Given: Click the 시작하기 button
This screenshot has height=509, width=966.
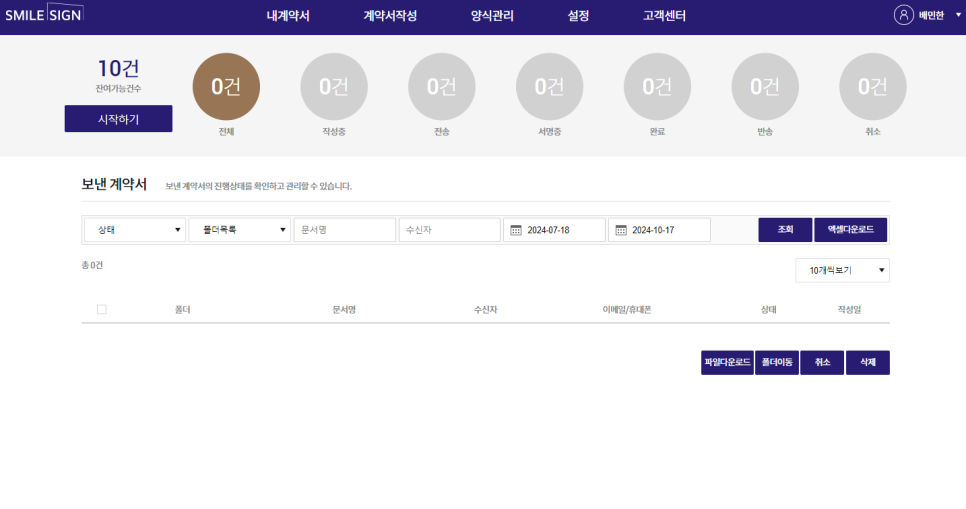Looking at the screenshot, I should 118,118.
